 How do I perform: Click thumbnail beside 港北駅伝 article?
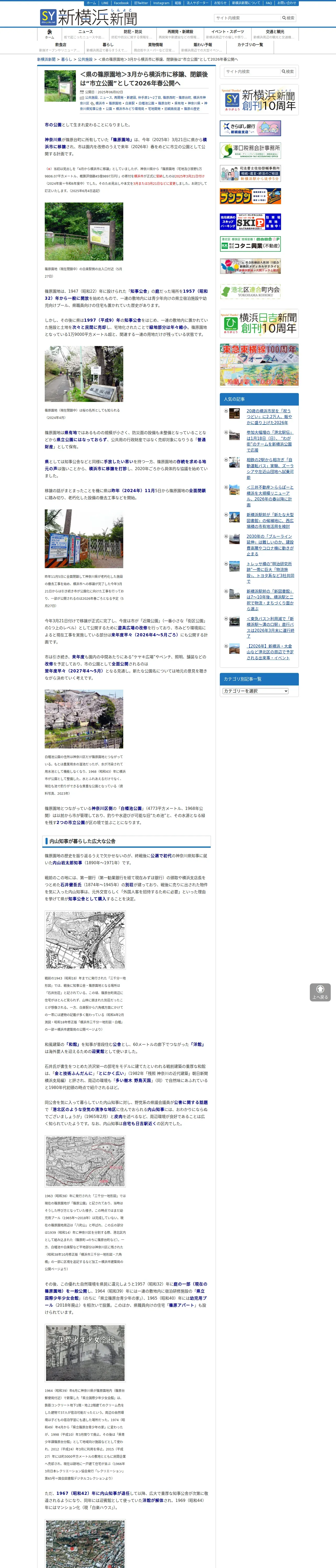point(234,435)
